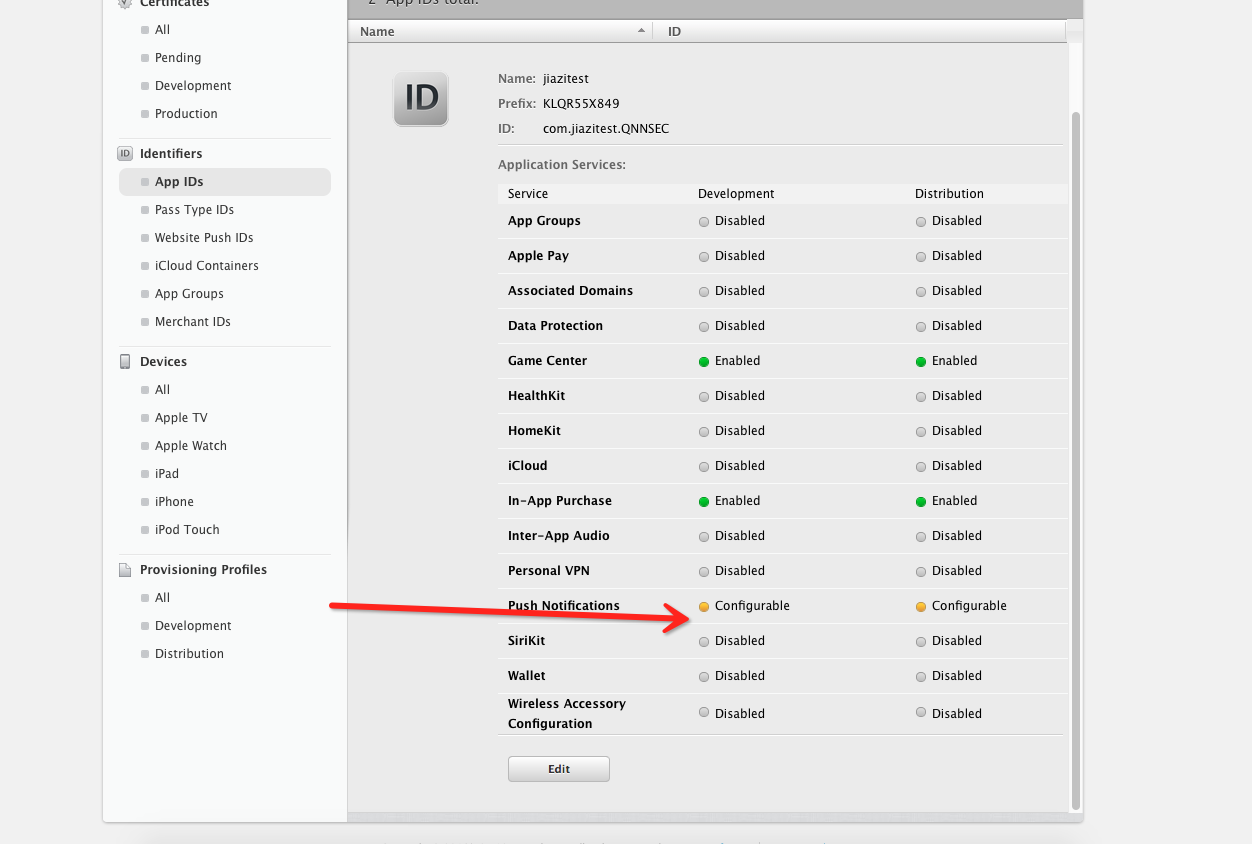1252x844 pixels.
Task: Click the Identifiers ID section icon
Action: (x=125, y=153)
